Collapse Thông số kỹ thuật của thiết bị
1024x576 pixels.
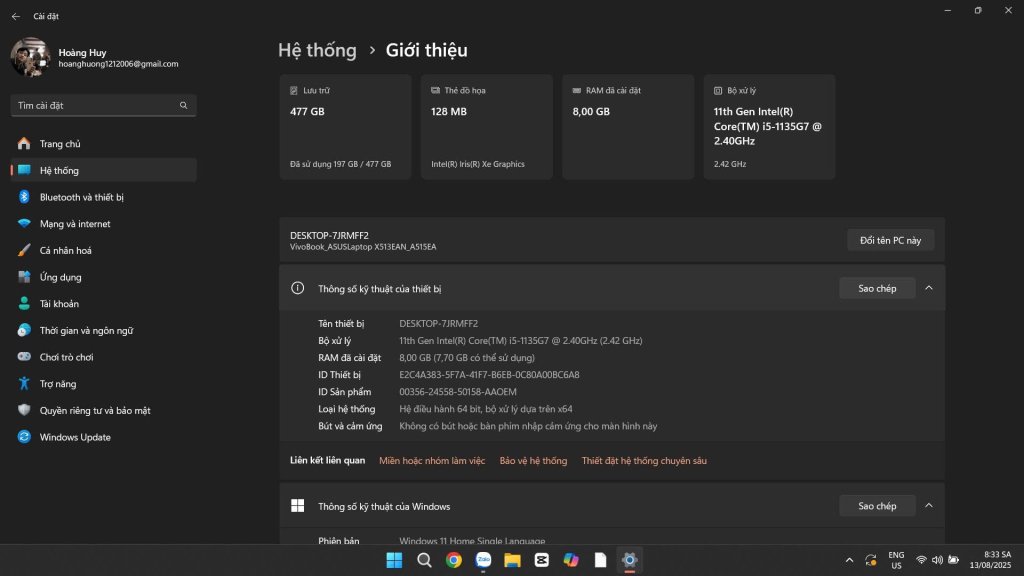[929, 288]
